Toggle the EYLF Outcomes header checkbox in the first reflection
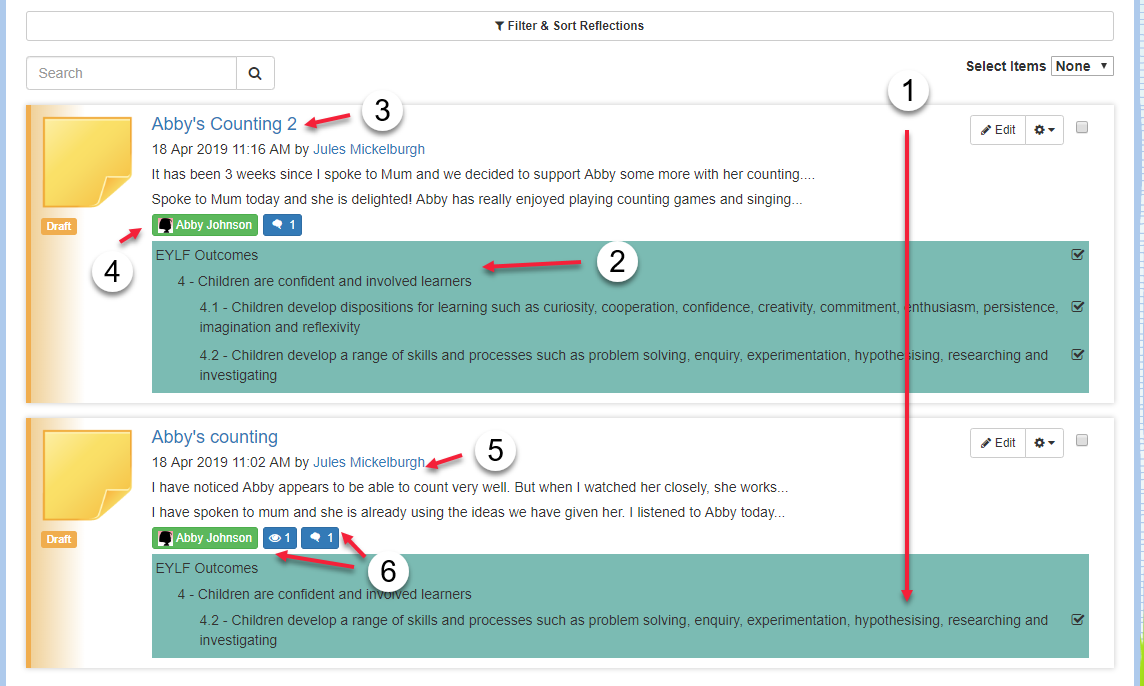This screenshot has height=686, width=1144. coord(1078,255)
